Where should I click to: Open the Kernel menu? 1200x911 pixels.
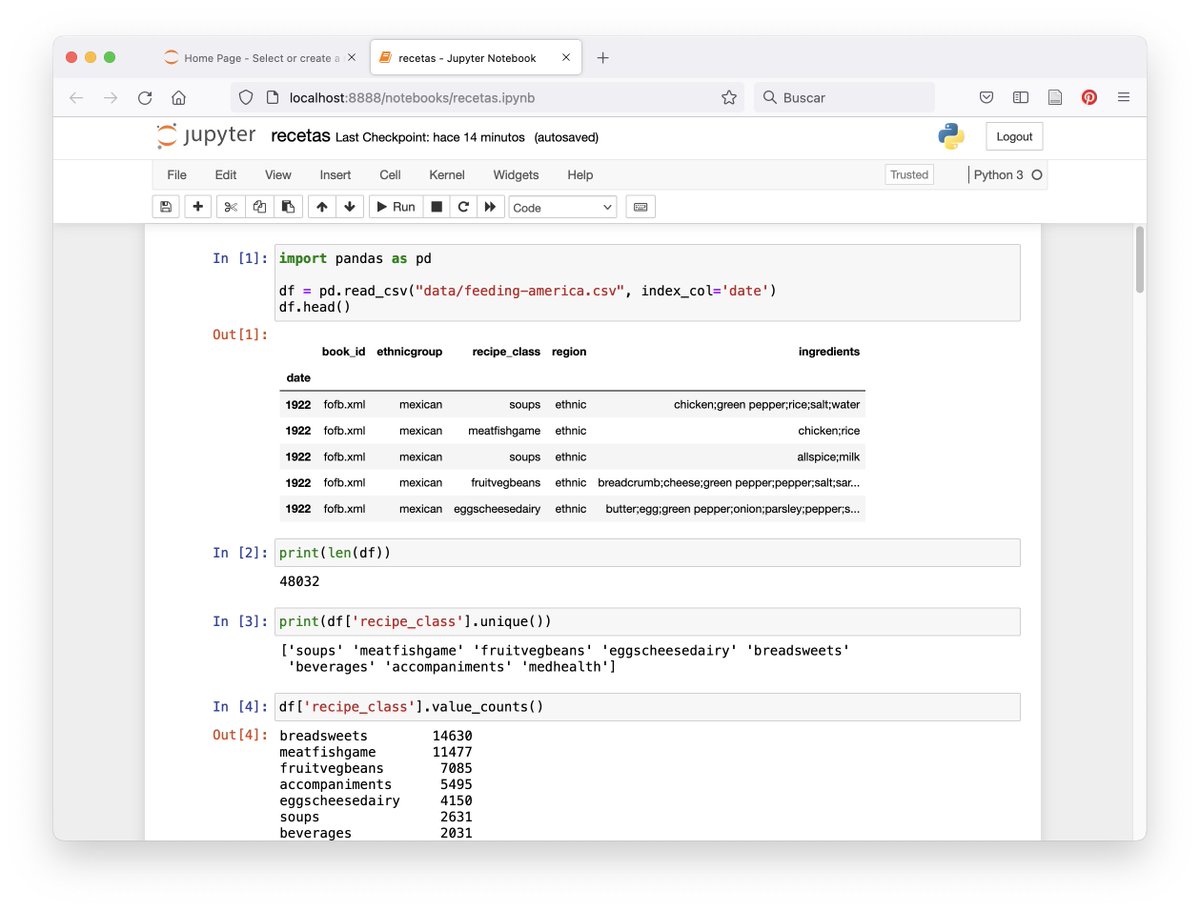point(447,175)
